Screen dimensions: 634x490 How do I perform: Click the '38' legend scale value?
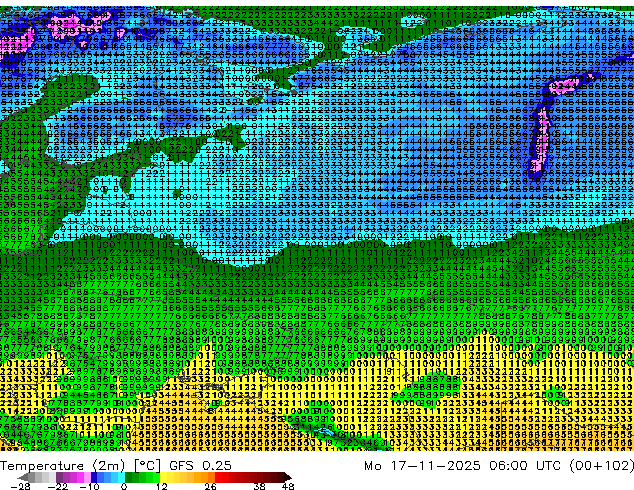tap(259, 486)
